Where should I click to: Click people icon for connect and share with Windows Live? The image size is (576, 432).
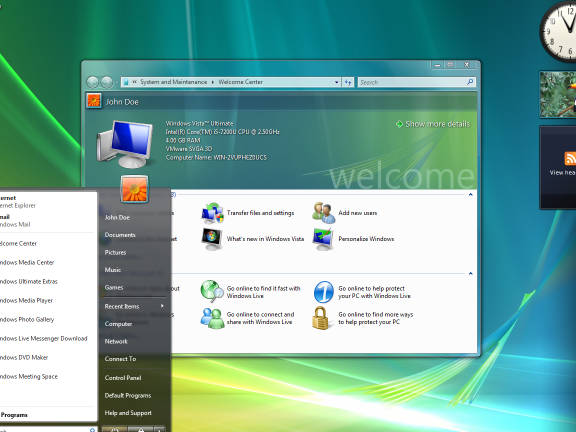click(212, 318)
